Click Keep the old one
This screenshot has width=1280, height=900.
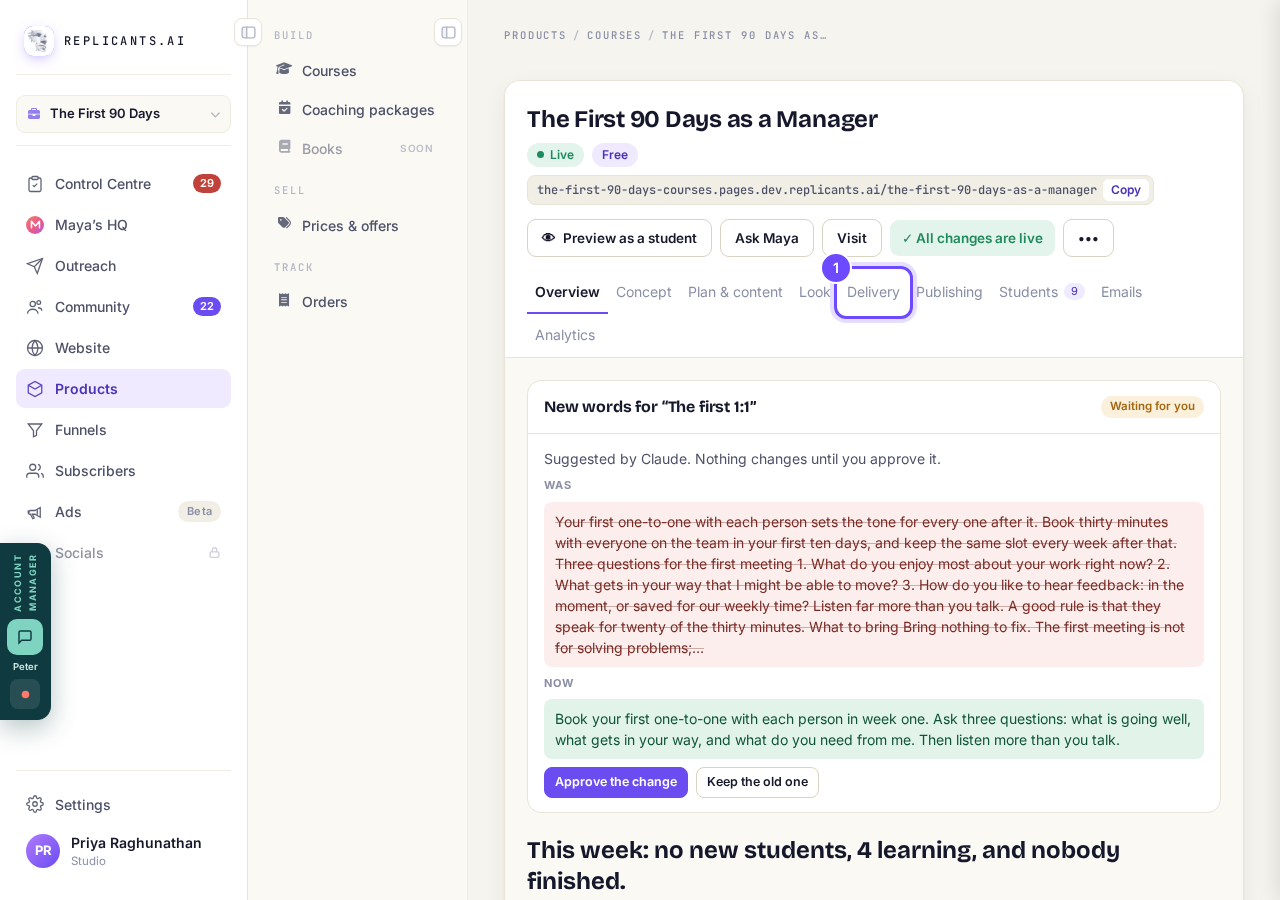coord(757,782)
